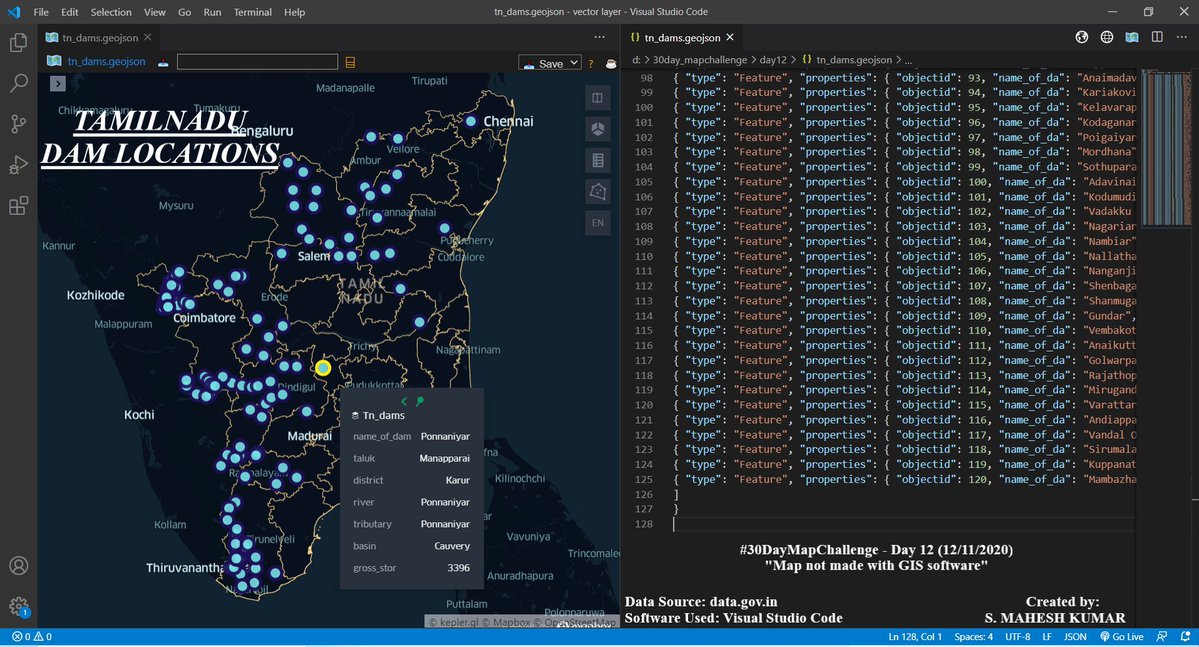Open the Extensions view
The width and height of the screenshot is (1199, 647).
[18, 206]
